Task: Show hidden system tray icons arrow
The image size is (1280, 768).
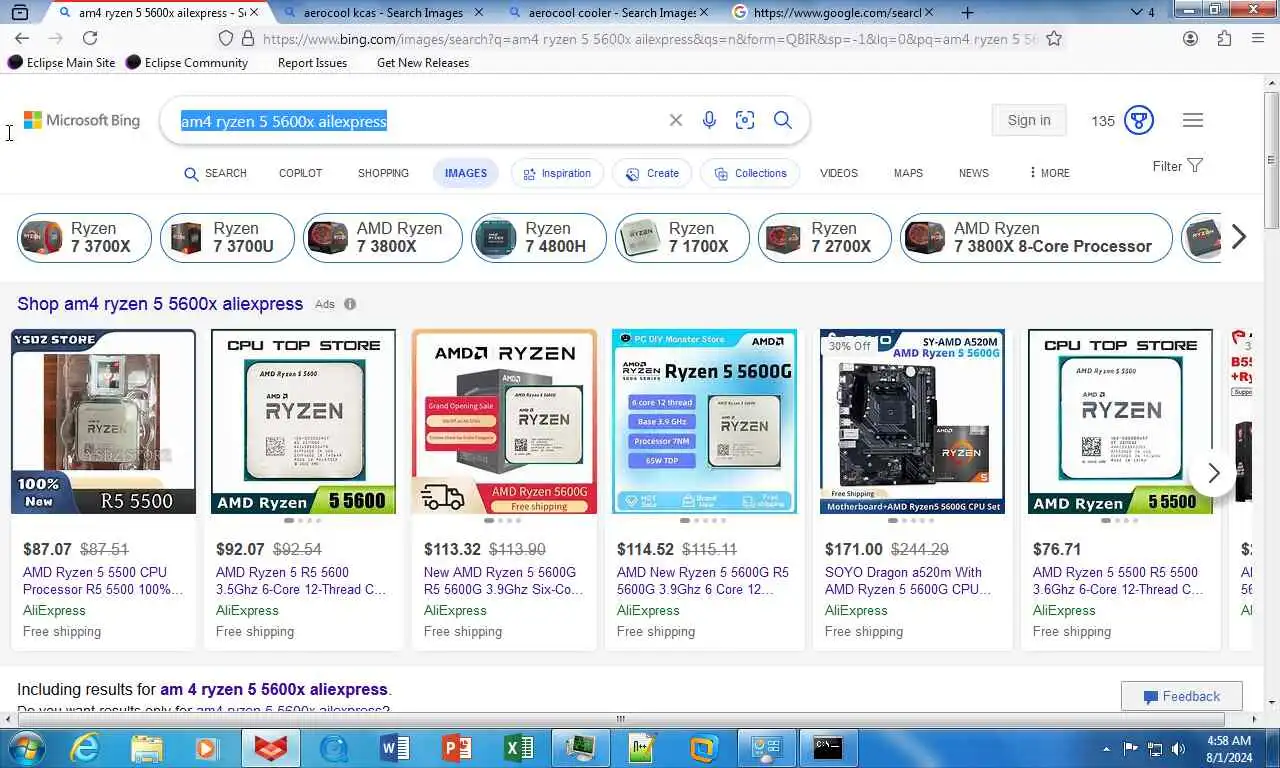Action: 1106,748
